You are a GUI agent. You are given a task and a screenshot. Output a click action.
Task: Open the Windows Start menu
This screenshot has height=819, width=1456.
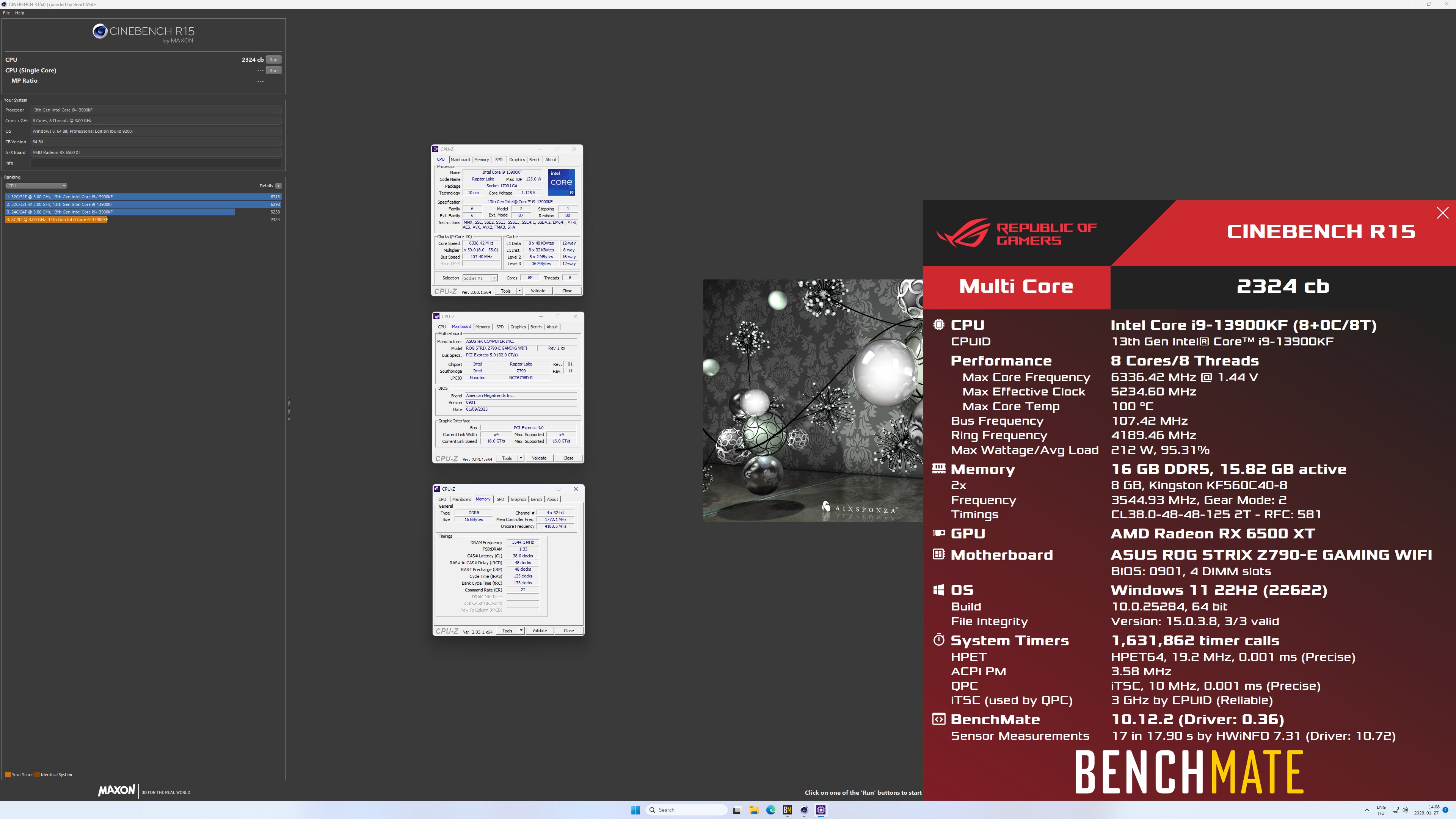click(635, 810)
